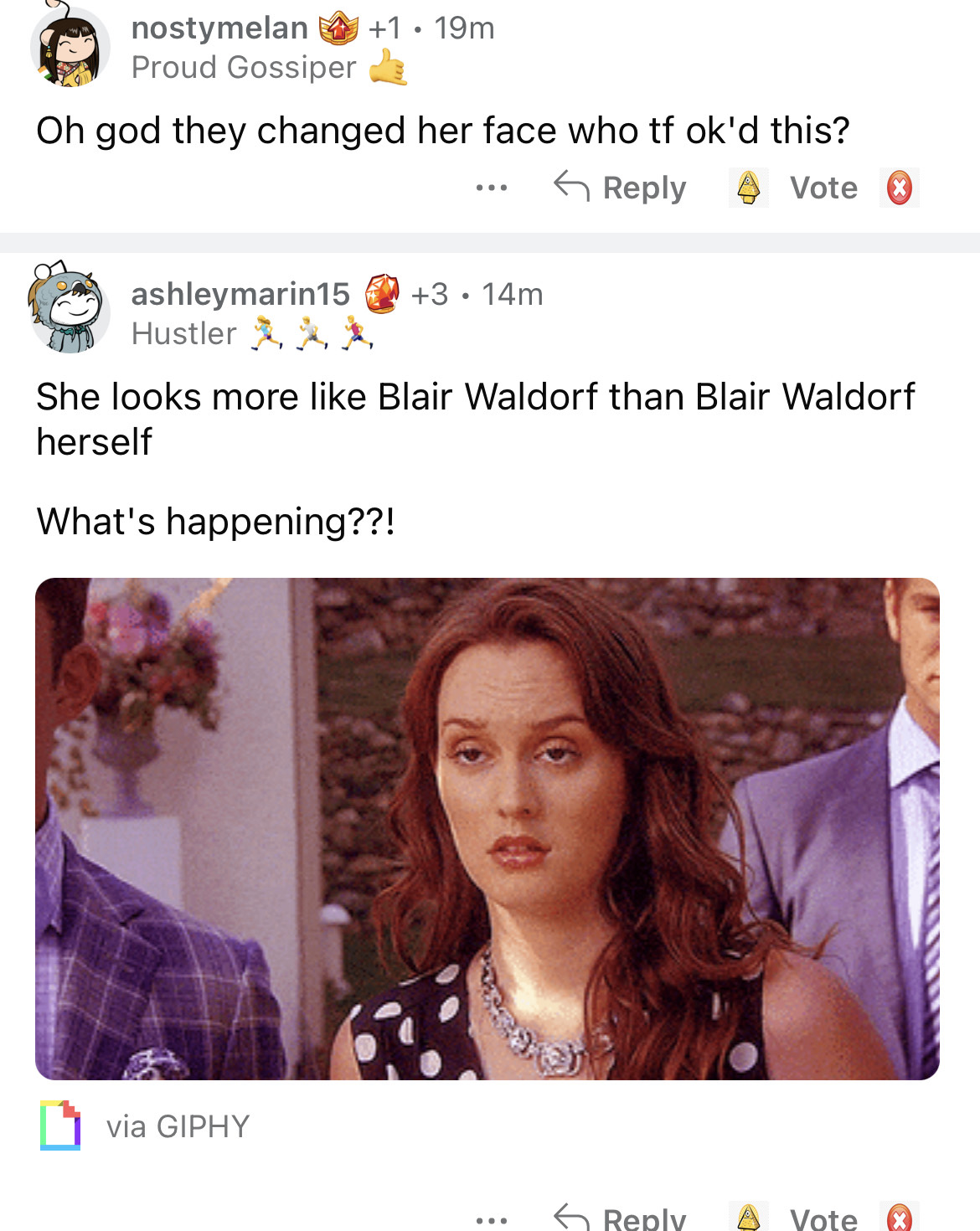The height and width of the screenshot is (1231, 980).
Task: Click the upvote icon on nostymelan's comment
Action: [749, 188]
